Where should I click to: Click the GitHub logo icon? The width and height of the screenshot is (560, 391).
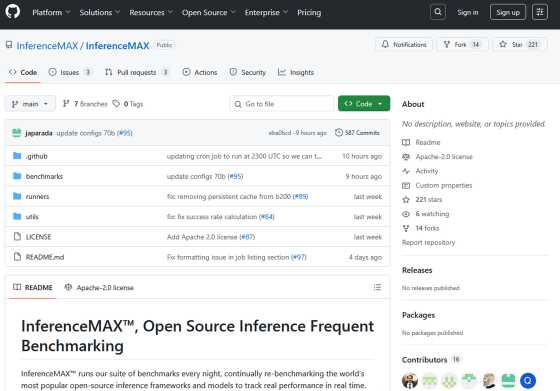click(12, 12)
